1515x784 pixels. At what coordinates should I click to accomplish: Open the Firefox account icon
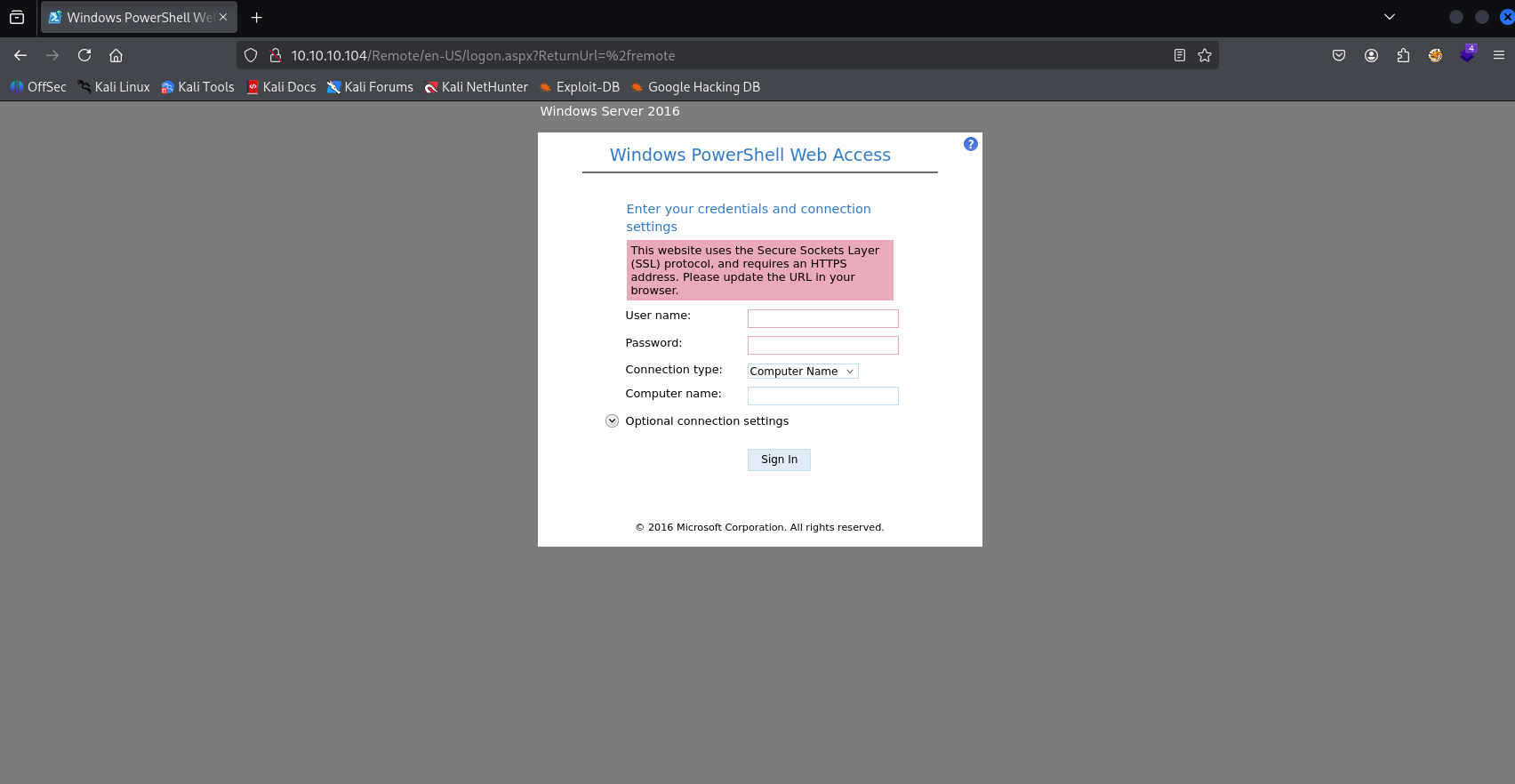click(1372, 55)
